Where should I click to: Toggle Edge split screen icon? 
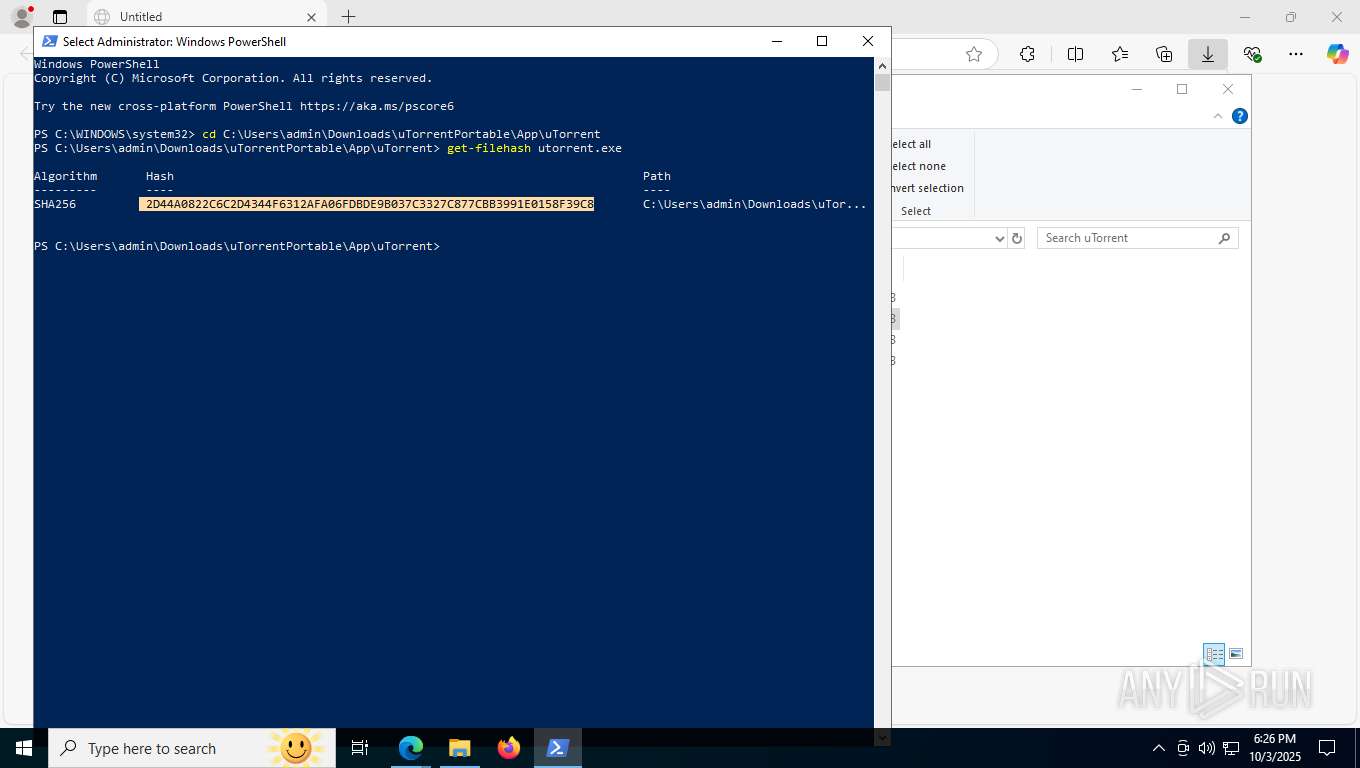tap(1076, 54)
